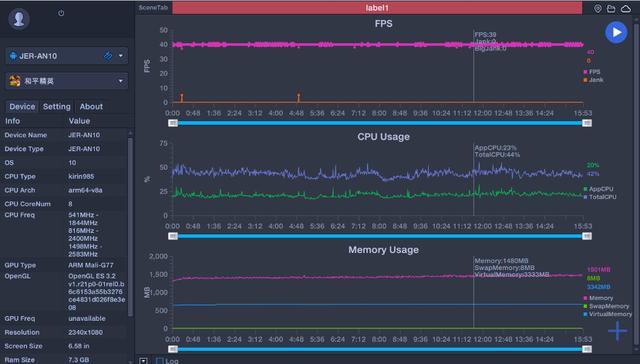Toggle FPS series in legend
640x364 pixels.
click(x=591, y=72)
